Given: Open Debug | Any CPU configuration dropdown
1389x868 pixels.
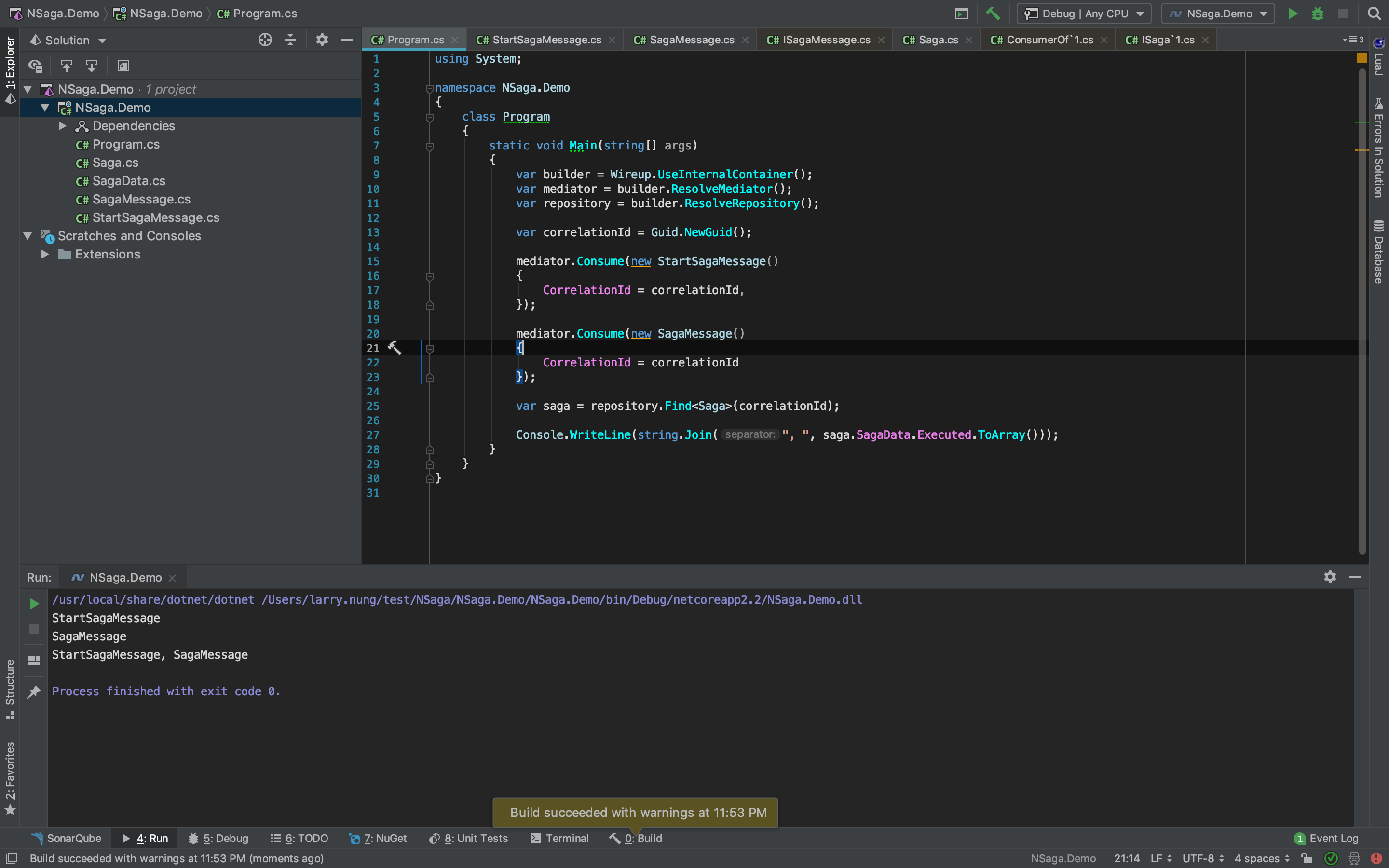Looking at the screenshot, I should (x=1084, y=13).
